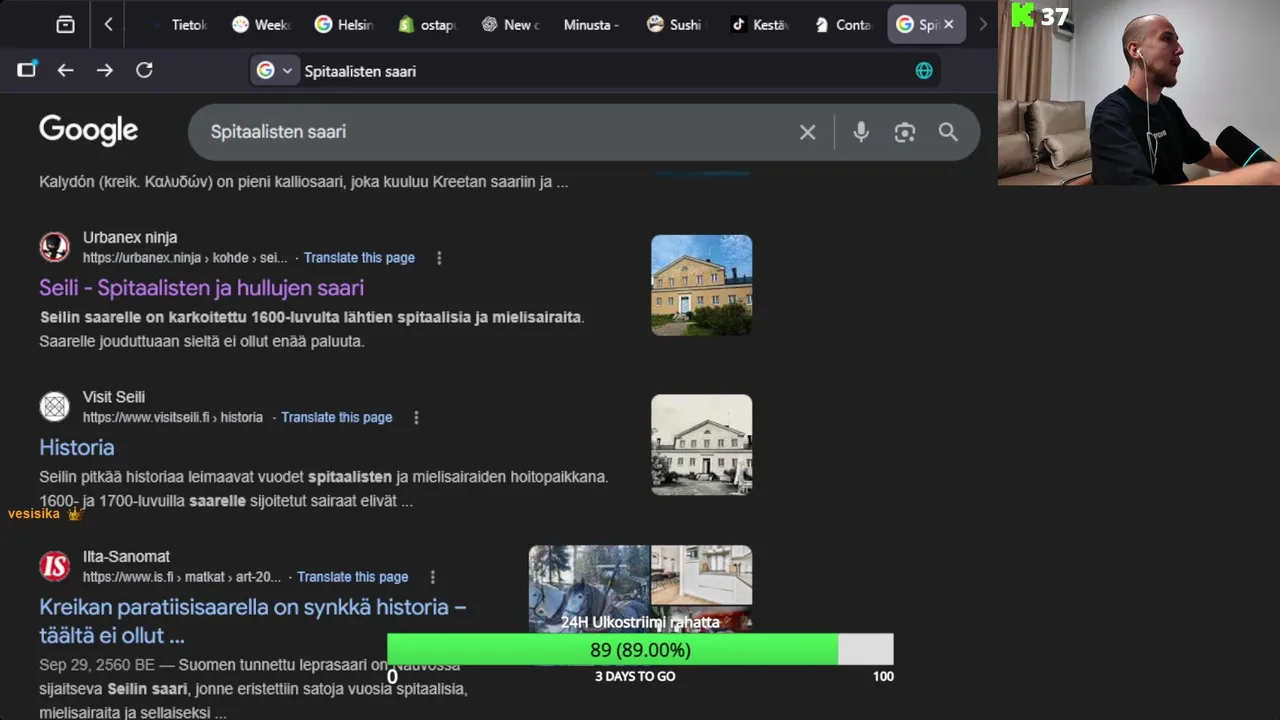Click the https://www.visitseili.fi › historia URL text

173,418
